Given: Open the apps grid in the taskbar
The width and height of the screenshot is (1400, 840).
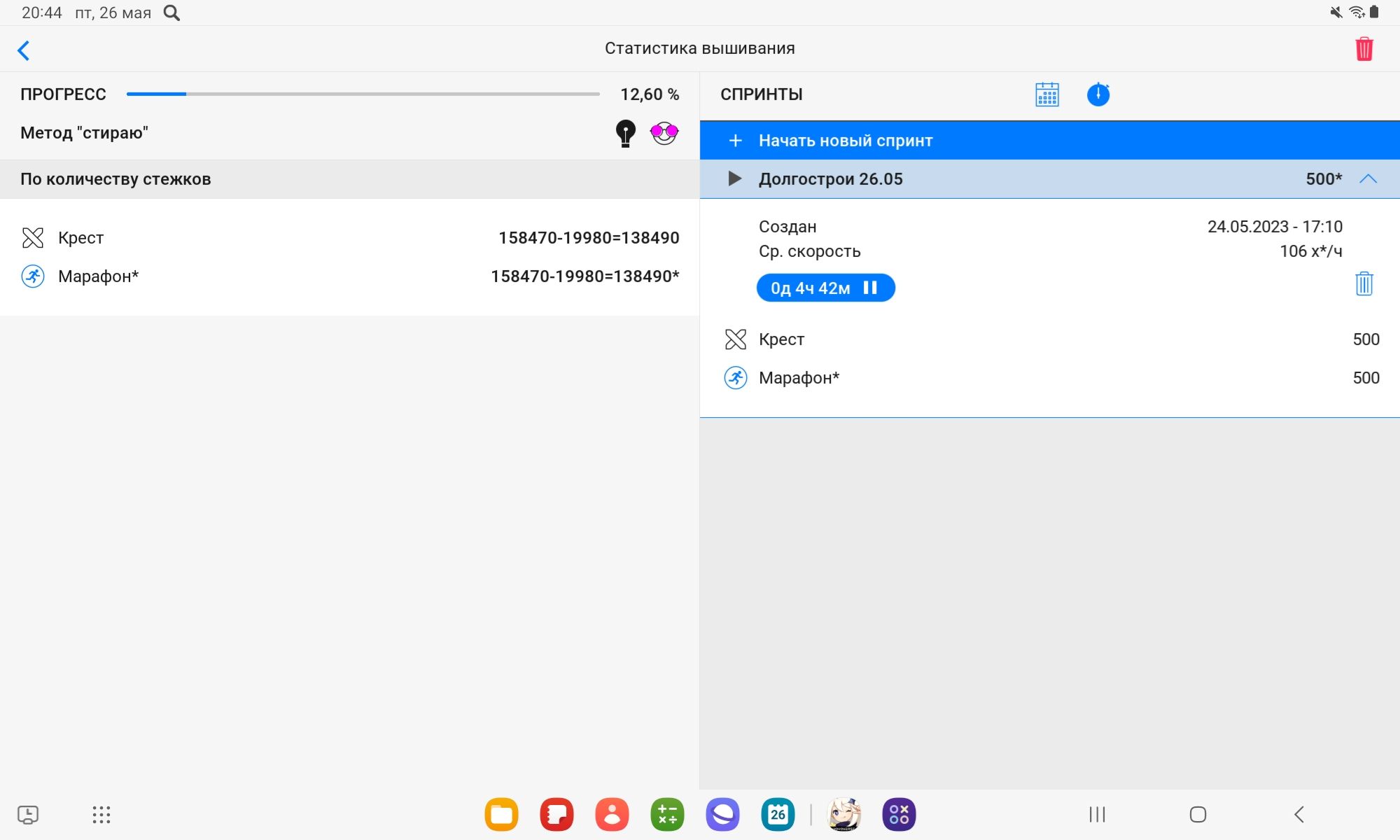Looking at the screenshot, I should 101,815.
